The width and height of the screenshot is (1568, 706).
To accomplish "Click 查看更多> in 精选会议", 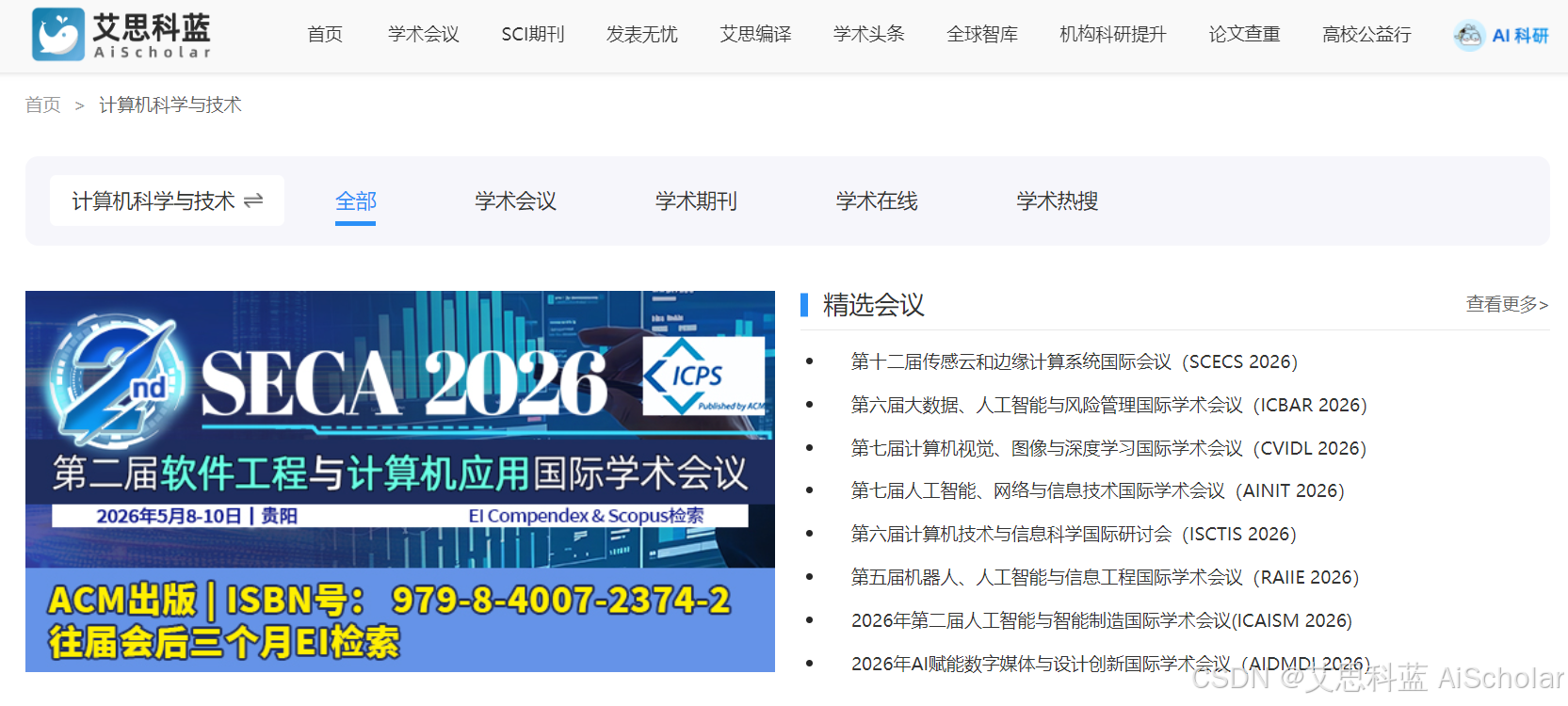I will [x=1507, y=304].
